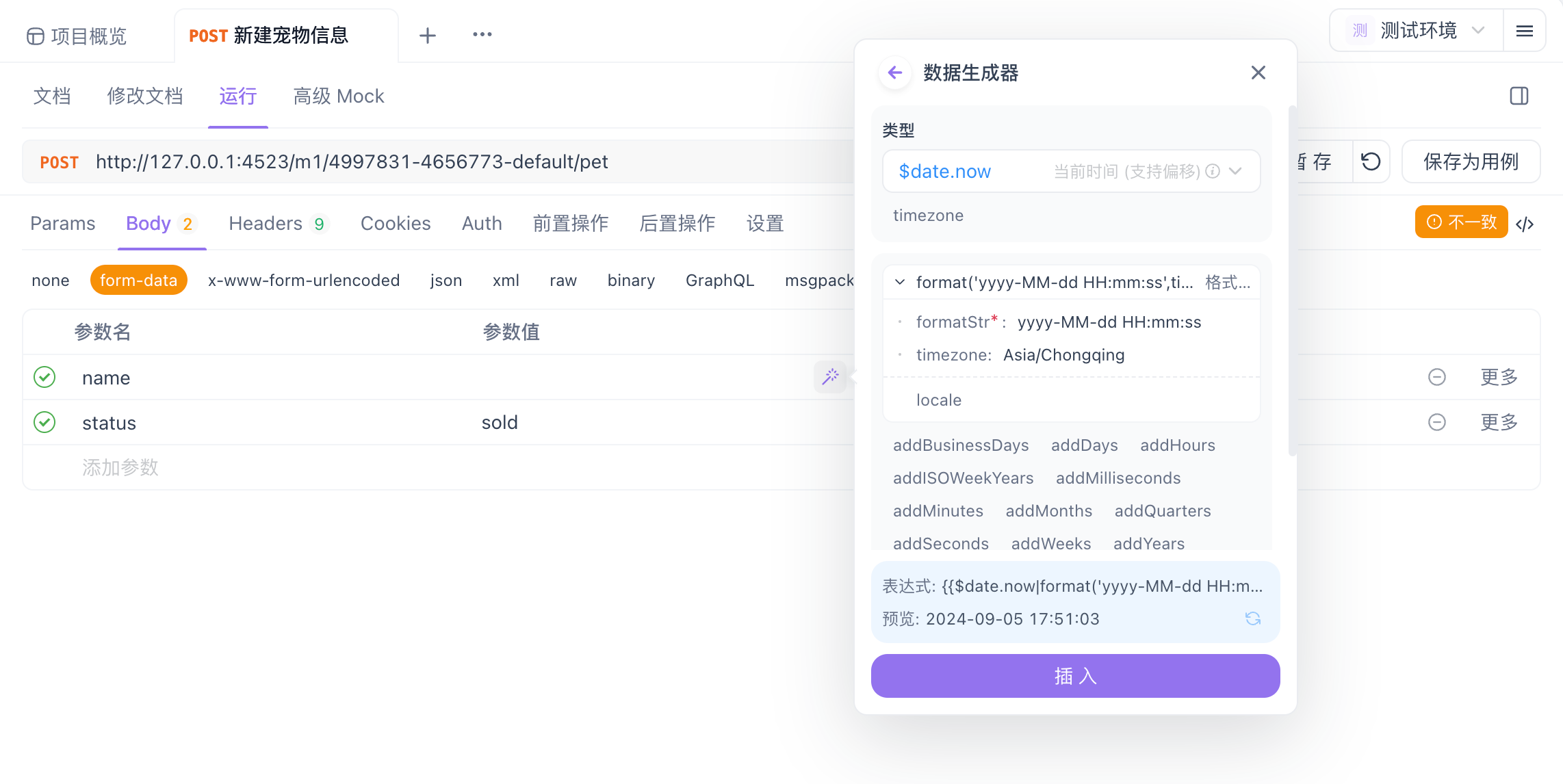
Task: Refresh the preview value in data generator
Action: [x=1252, y=618]
